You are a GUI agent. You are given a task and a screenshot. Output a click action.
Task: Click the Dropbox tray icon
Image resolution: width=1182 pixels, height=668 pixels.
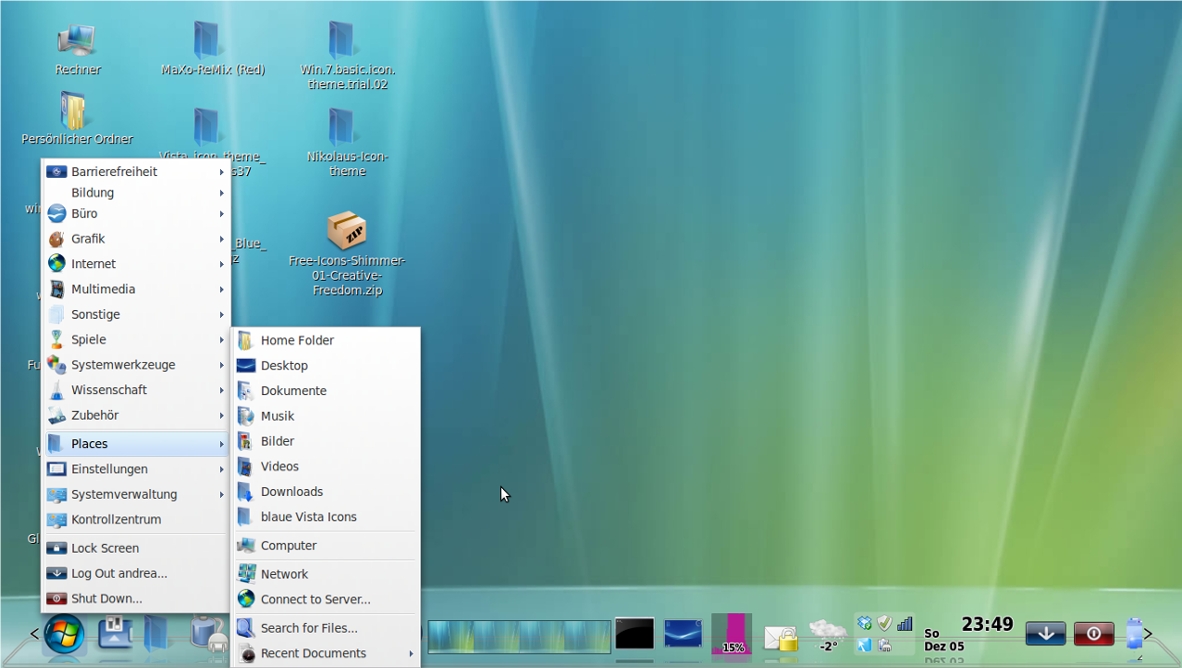(x=864, y=624)
